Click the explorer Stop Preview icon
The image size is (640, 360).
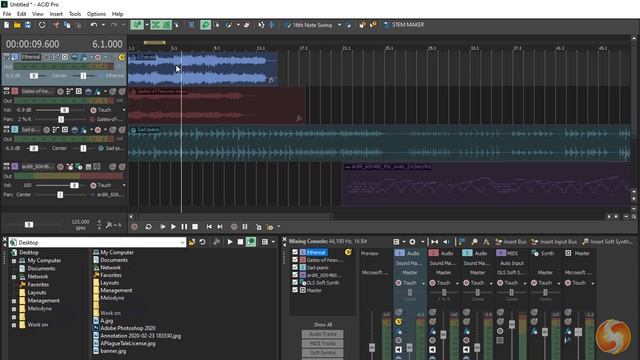[240, 242]
